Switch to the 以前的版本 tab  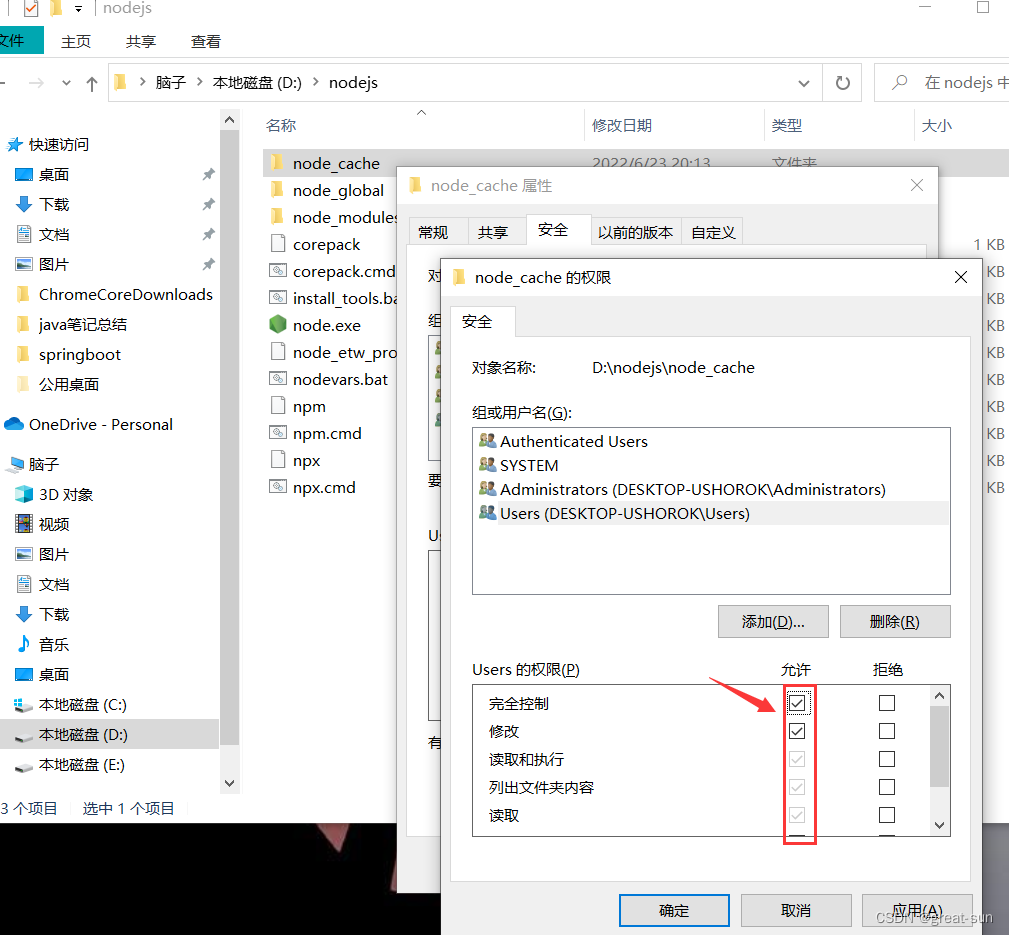[x=635, y=232]
